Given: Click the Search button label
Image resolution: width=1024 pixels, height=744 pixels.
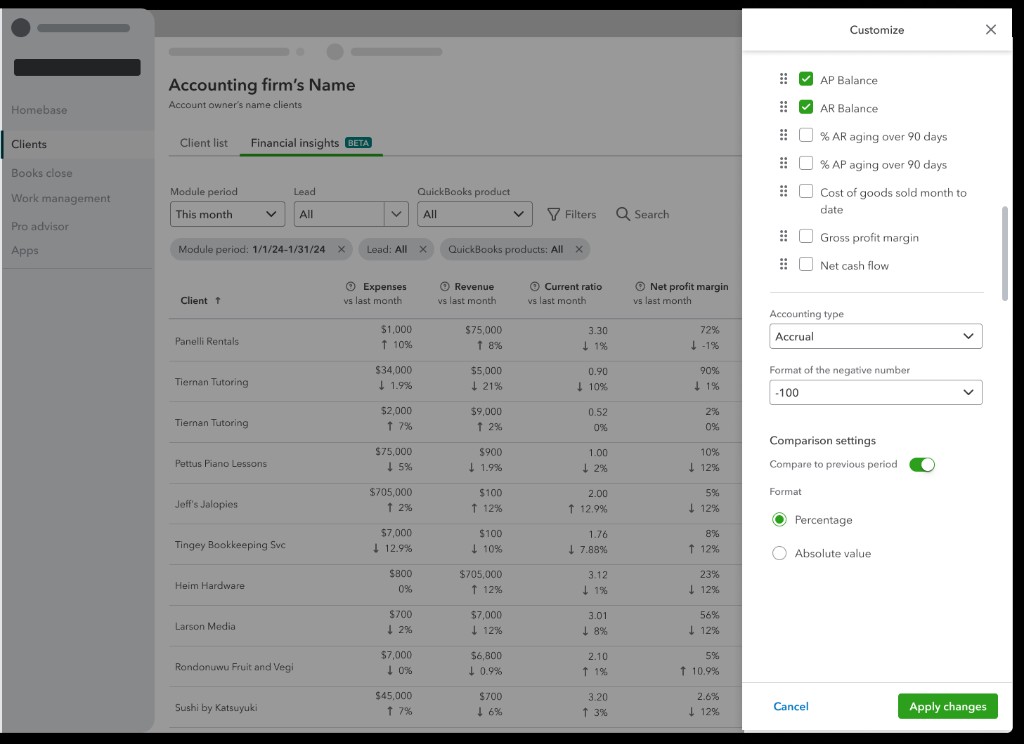Looking at the screenshot, I should pos(652,214).
